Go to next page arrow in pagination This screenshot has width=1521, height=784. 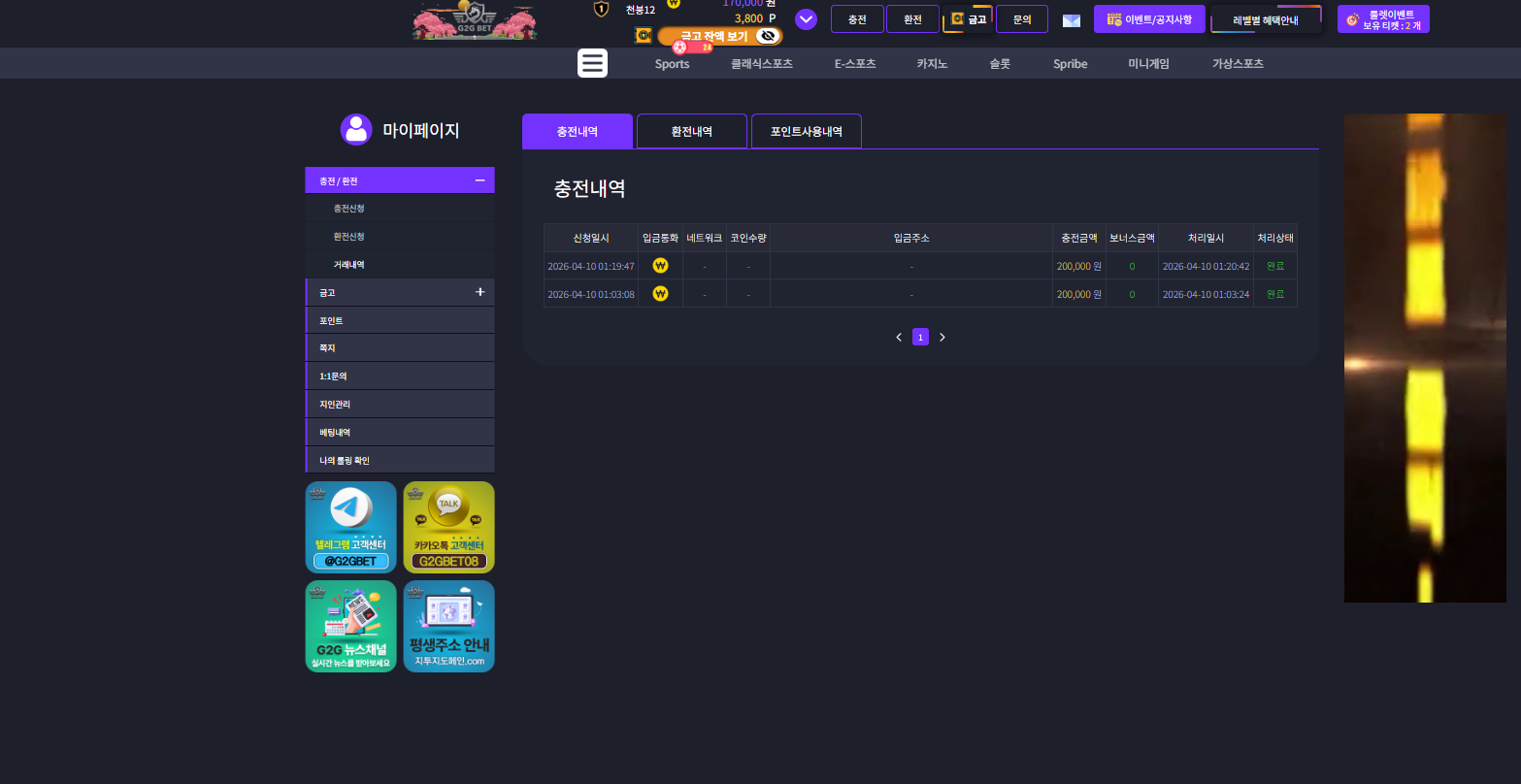click(942, 337)
